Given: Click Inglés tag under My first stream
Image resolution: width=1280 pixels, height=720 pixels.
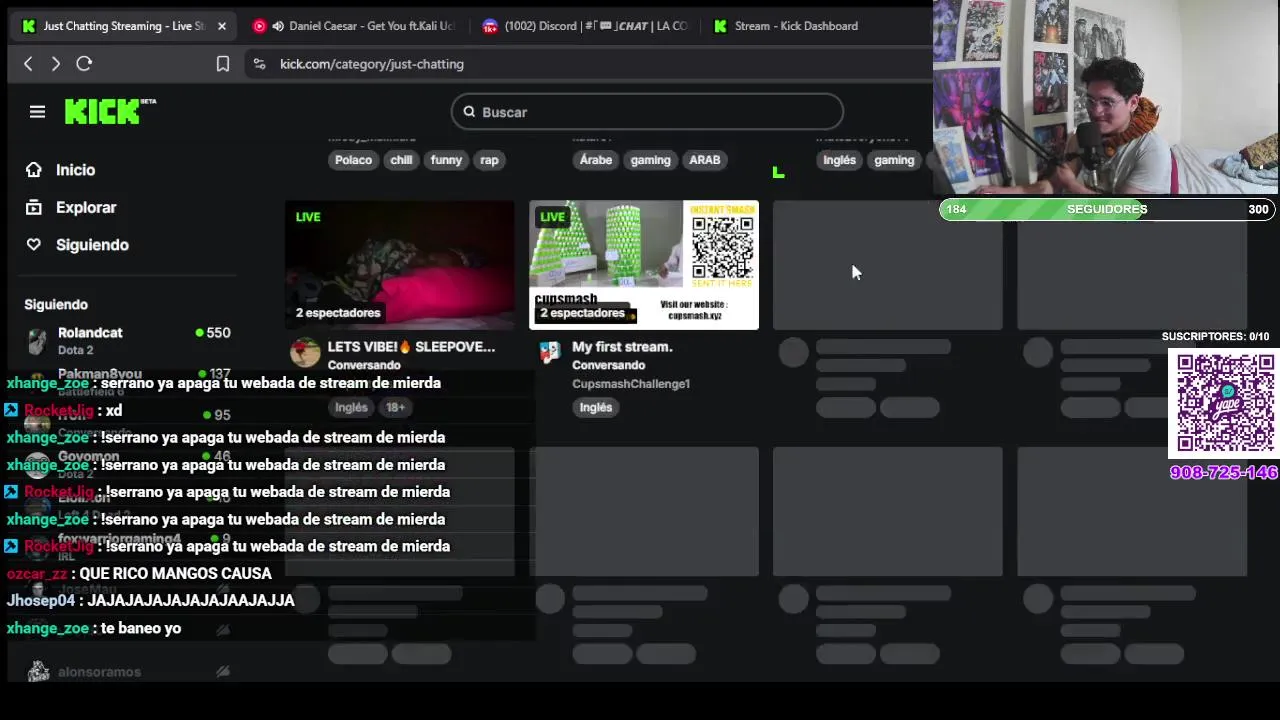Looking at the screenshot, I should [595, 407].
